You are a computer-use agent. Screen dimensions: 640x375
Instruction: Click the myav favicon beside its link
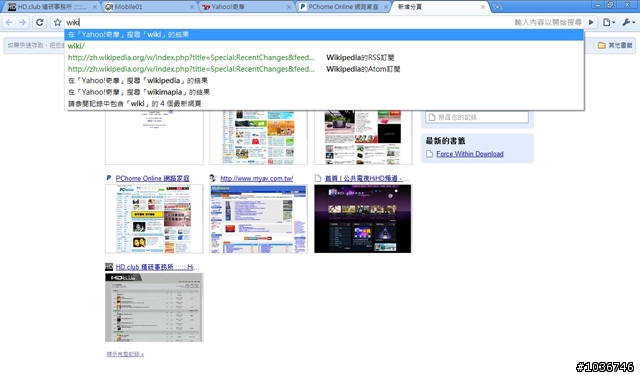(x=213, y=178)
